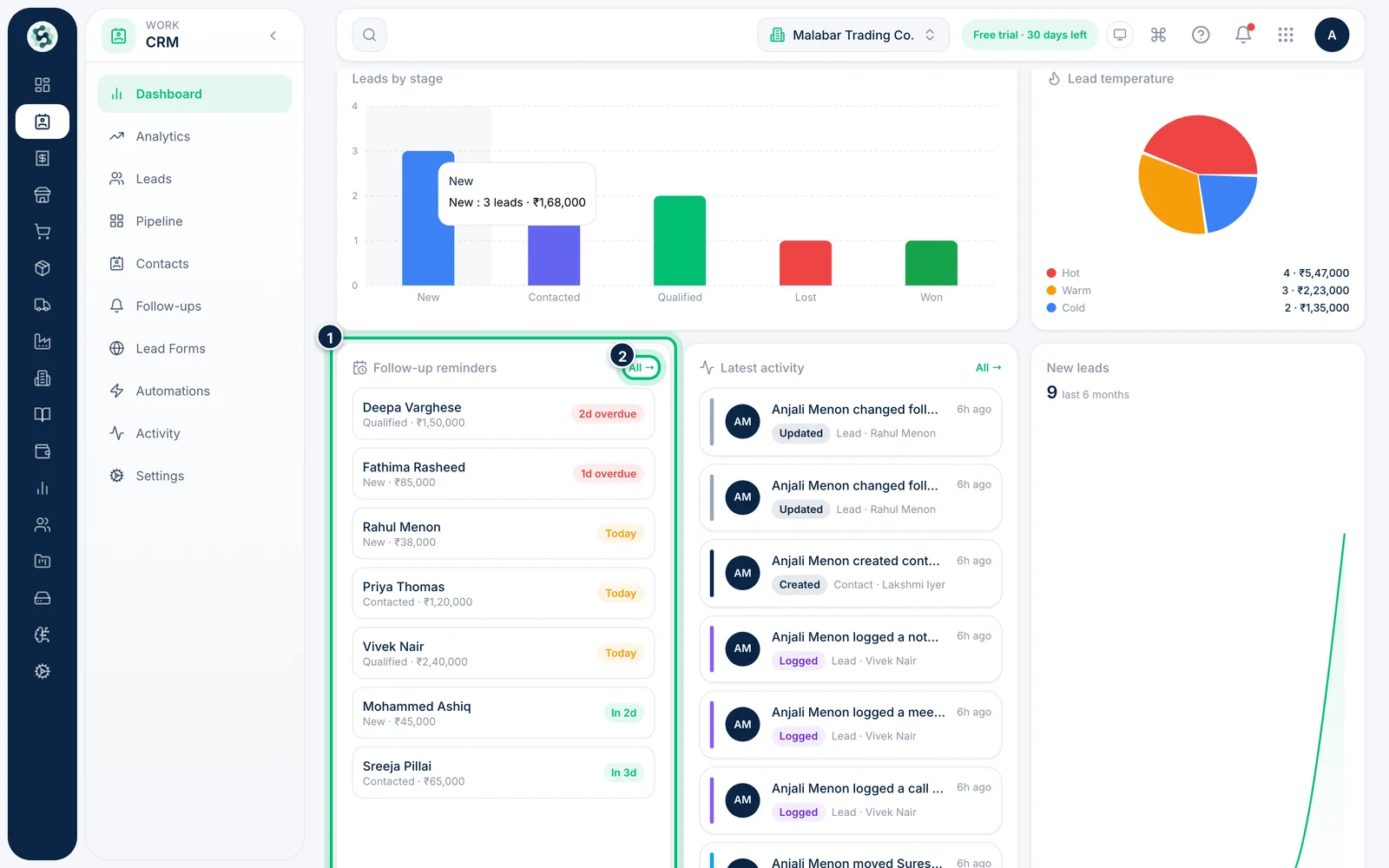View all latest activity
The width and height of the screenshot is (1389, 868).
click(988, 368)
